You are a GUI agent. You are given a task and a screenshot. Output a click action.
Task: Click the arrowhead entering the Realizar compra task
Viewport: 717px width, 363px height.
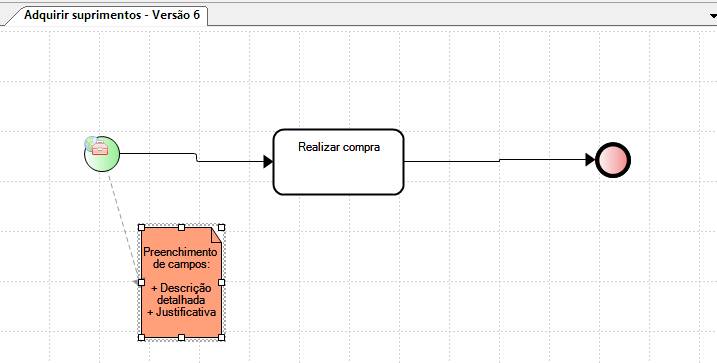tap(268, 161)
